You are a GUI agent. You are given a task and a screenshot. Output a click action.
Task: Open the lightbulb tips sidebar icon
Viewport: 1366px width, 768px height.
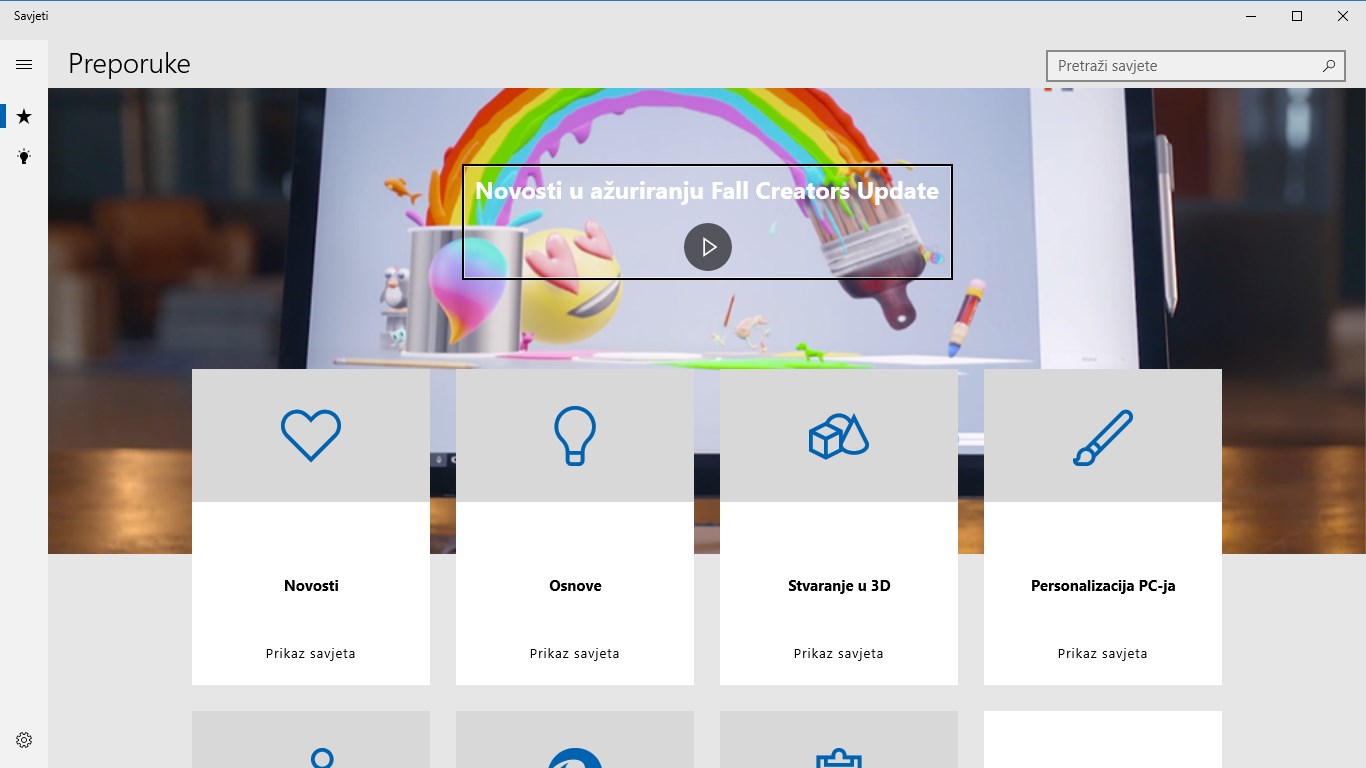[24, 156]
